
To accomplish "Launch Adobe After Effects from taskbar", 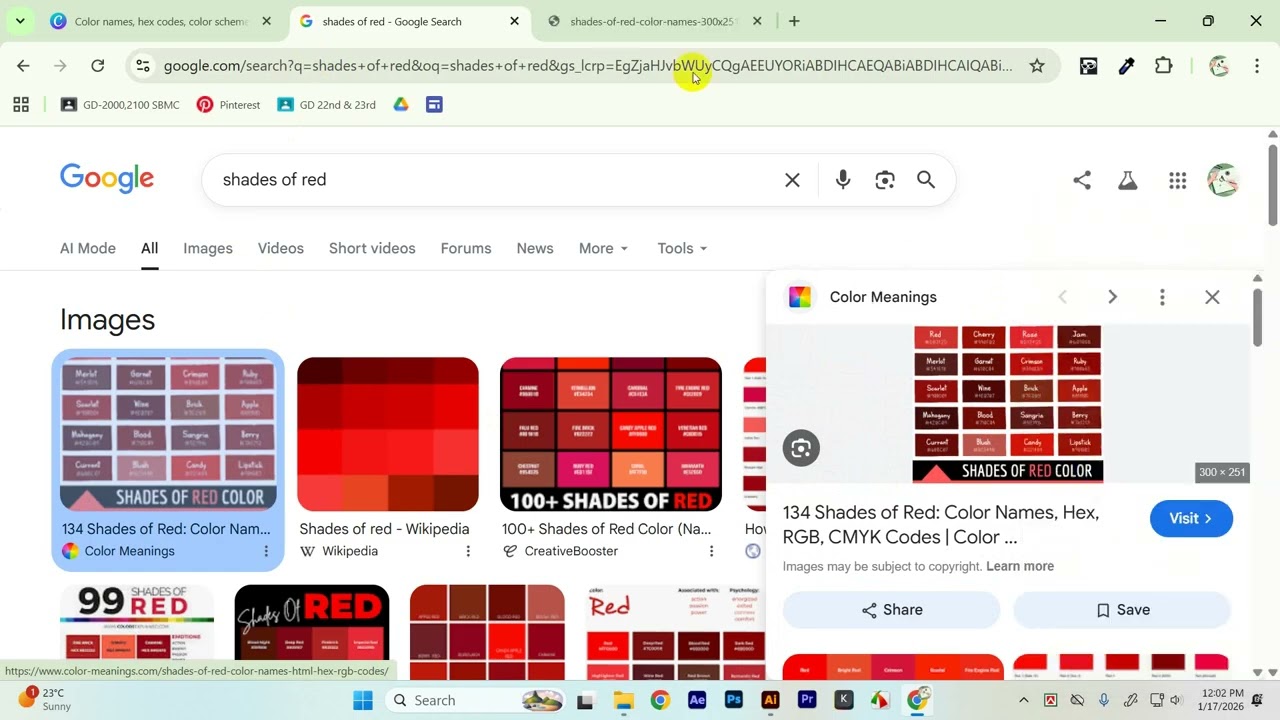I will coord(697,700).
